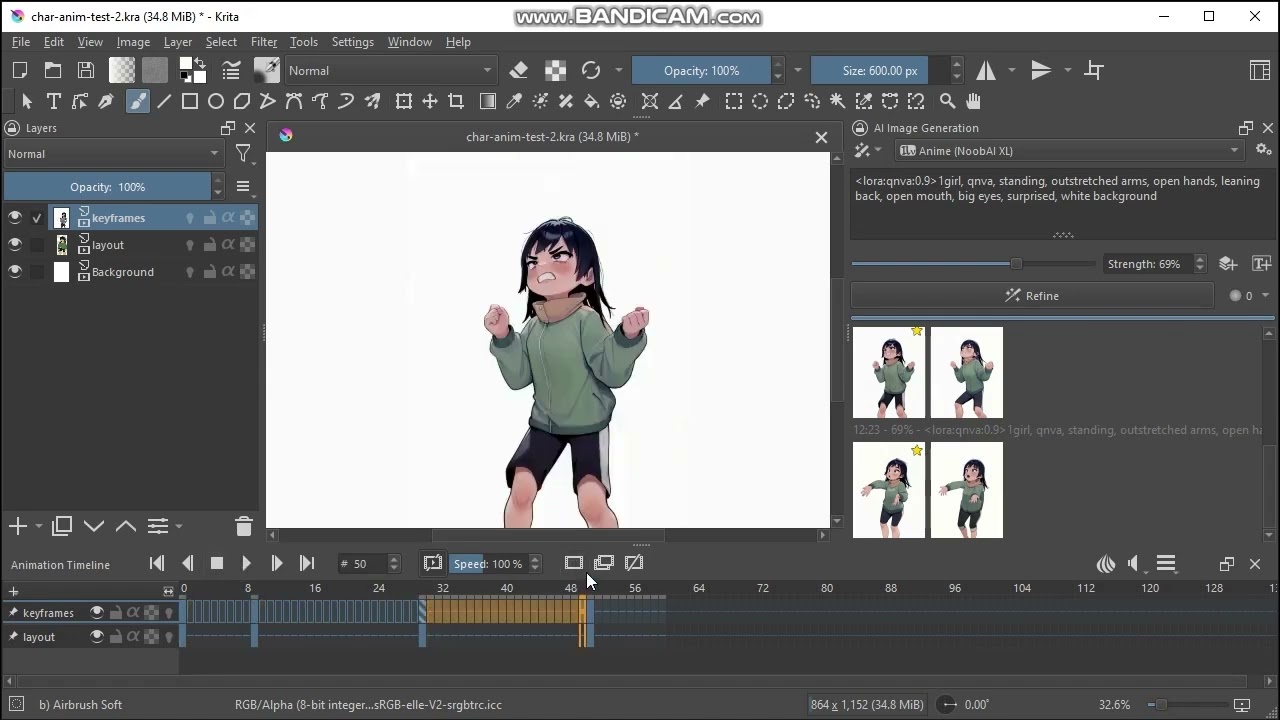Add a new layer with plus

(x=17, y=526)
